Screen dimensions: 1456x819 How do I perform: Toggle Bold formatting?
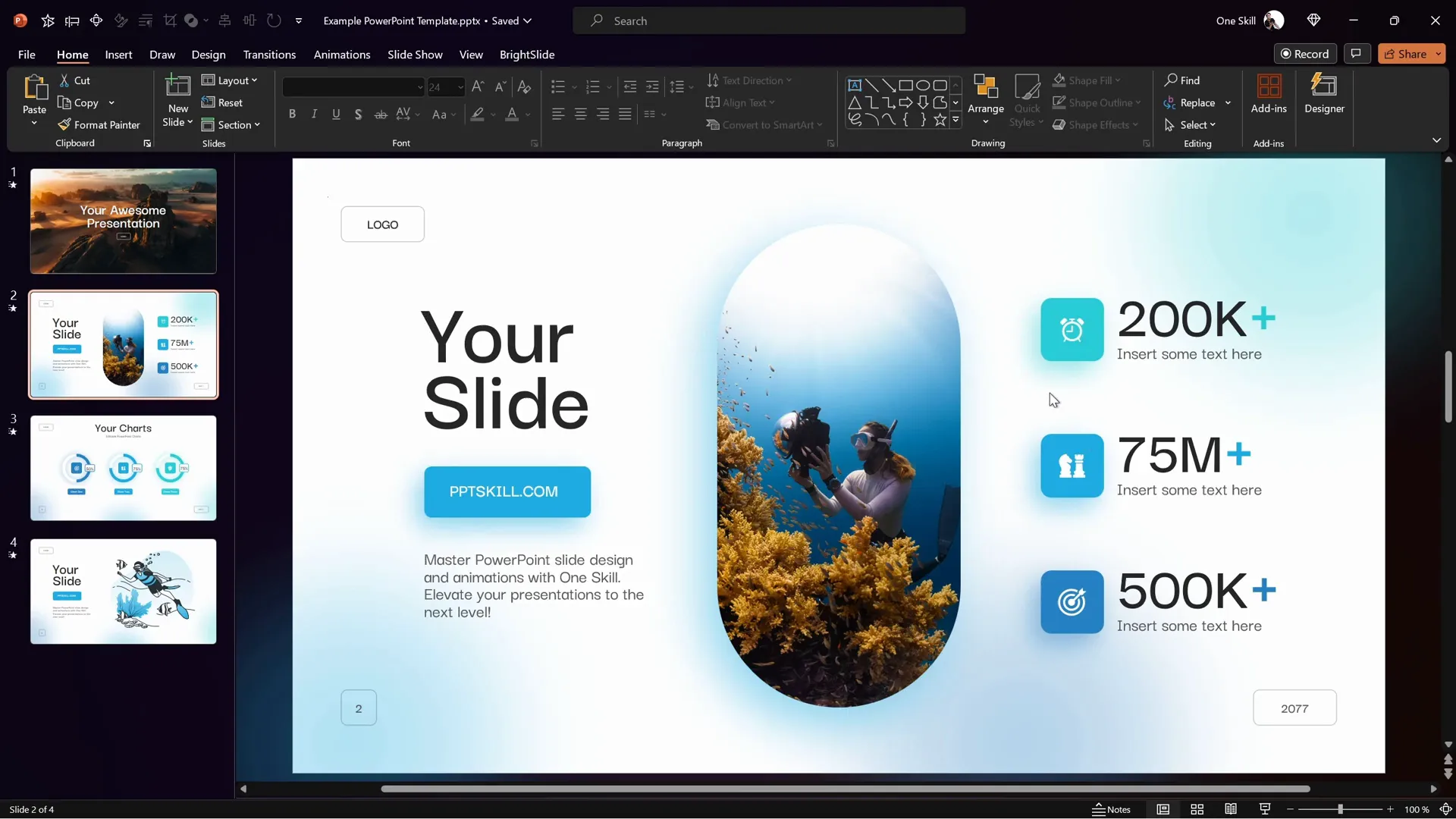[292, 114]
